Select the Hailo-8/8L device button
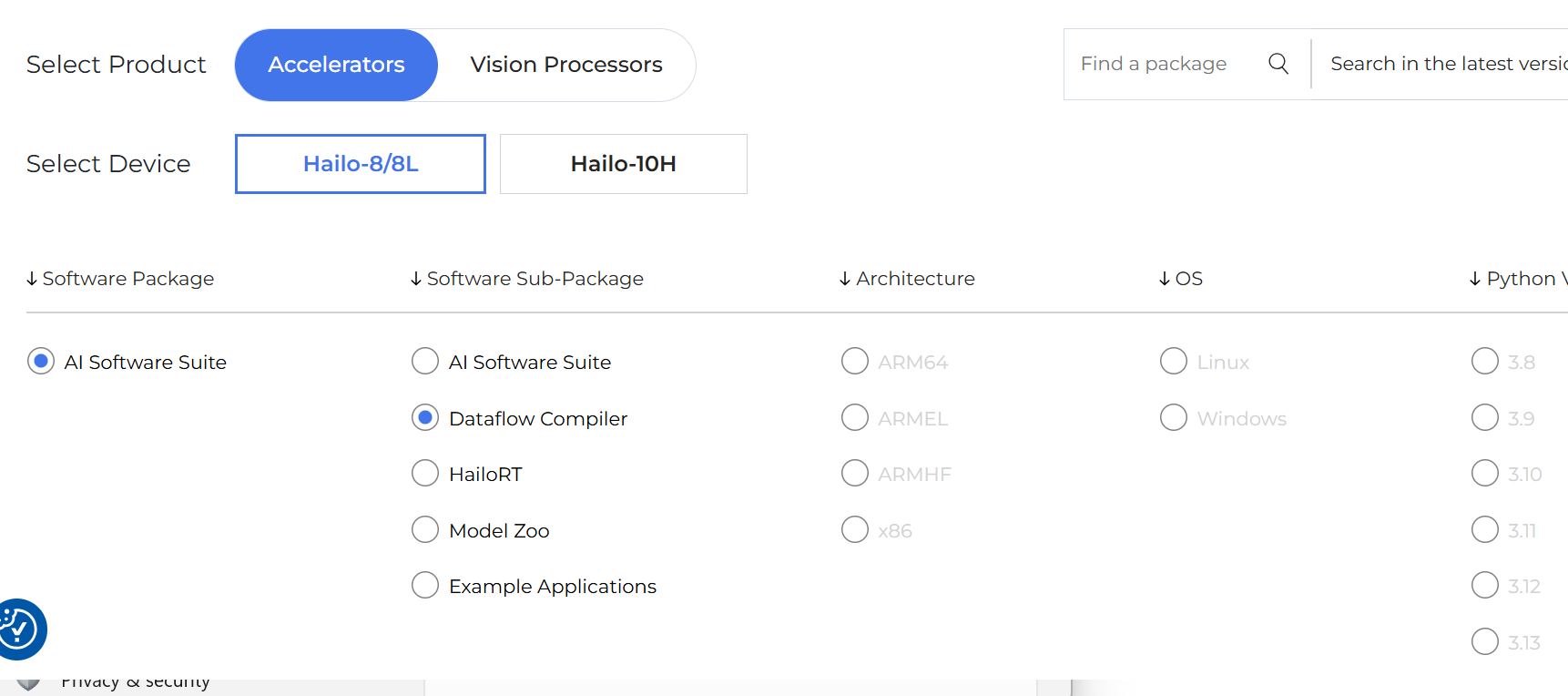Screen dimensions: 1568x696 coord(361,164)
